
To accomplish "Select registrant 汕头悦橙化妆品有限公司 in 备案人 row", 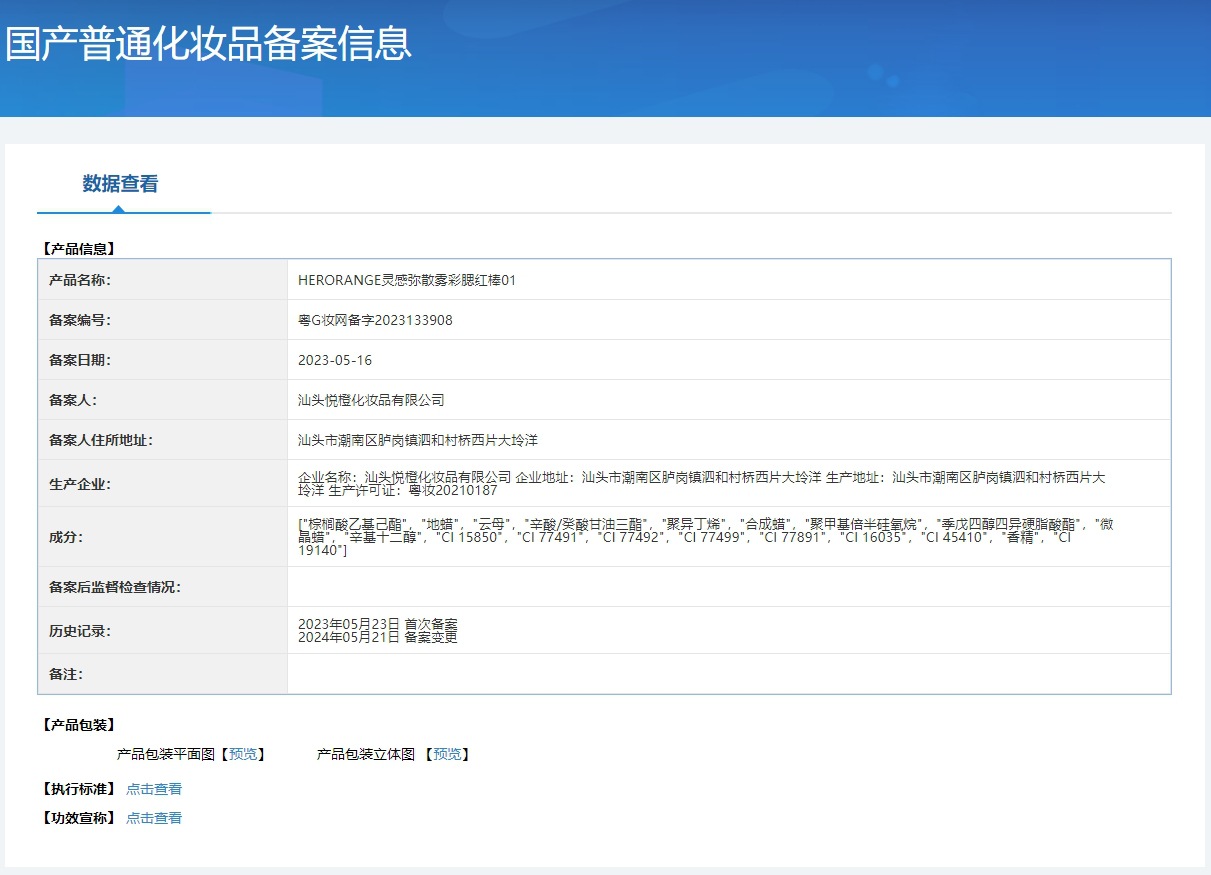I will point(371,400).
